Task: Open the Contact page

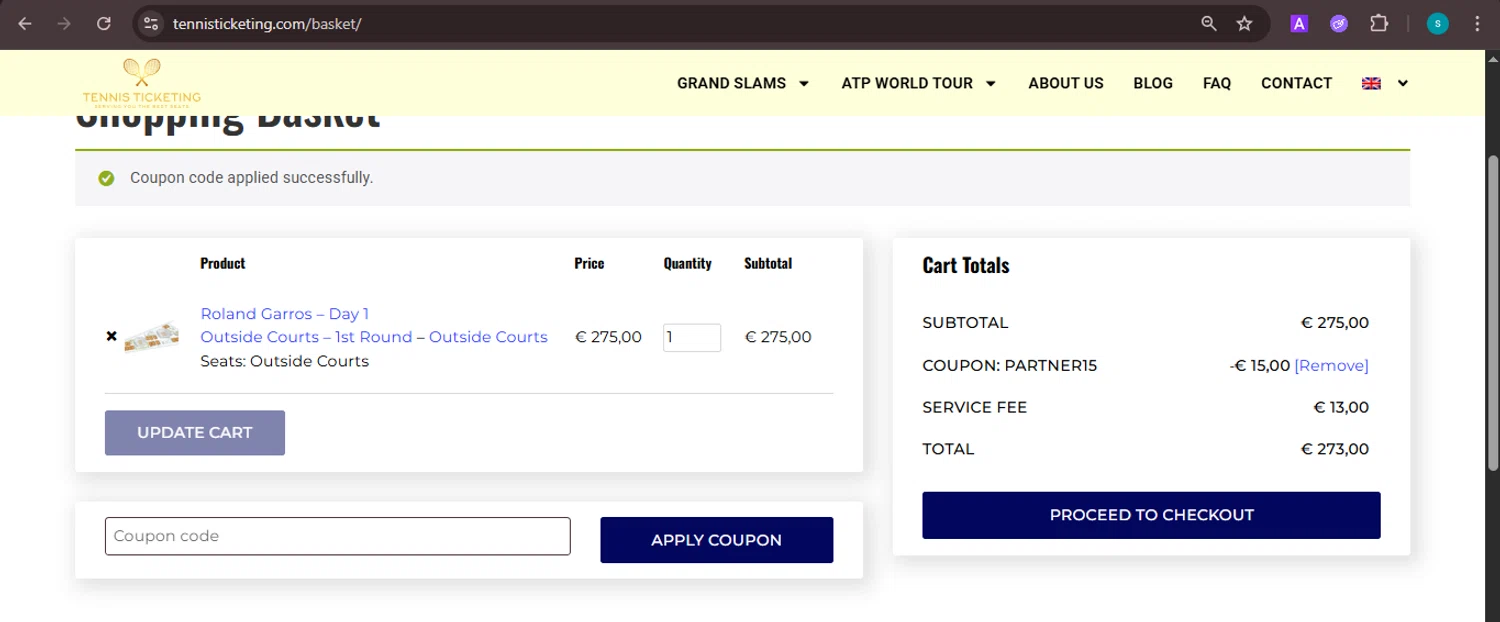Action: point(1296,83)
